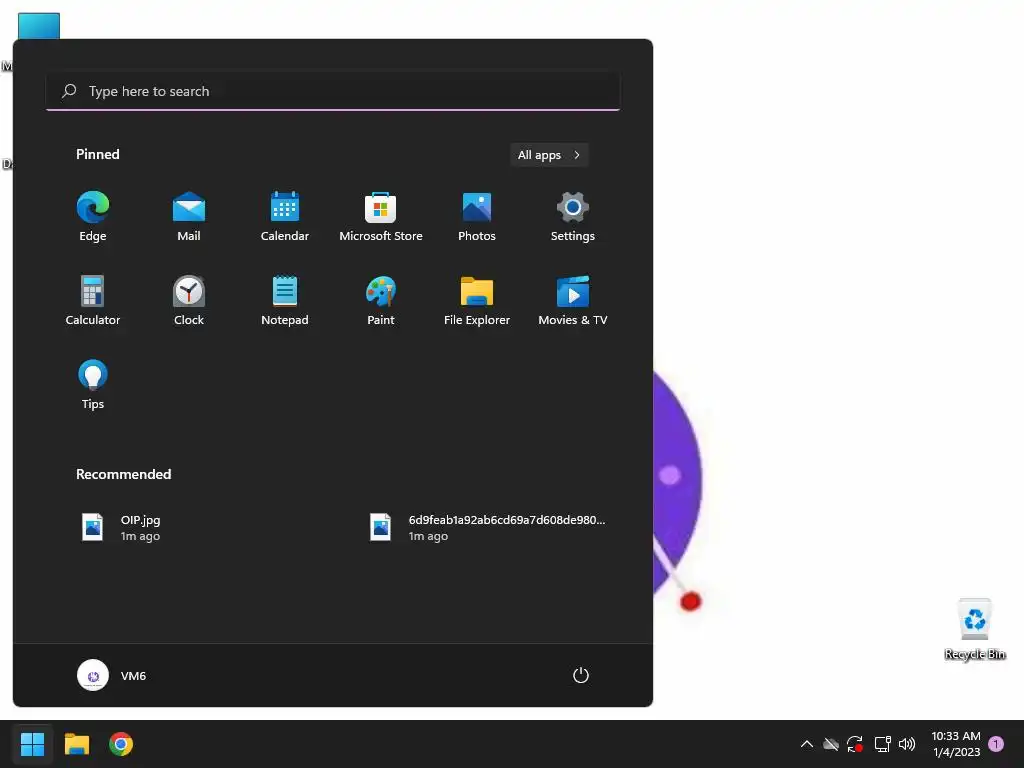Image resolution: width=1024 pixels, height=768 pixels.
Task: Open the notification badge showing 1
Action: (x=996, y=744)
